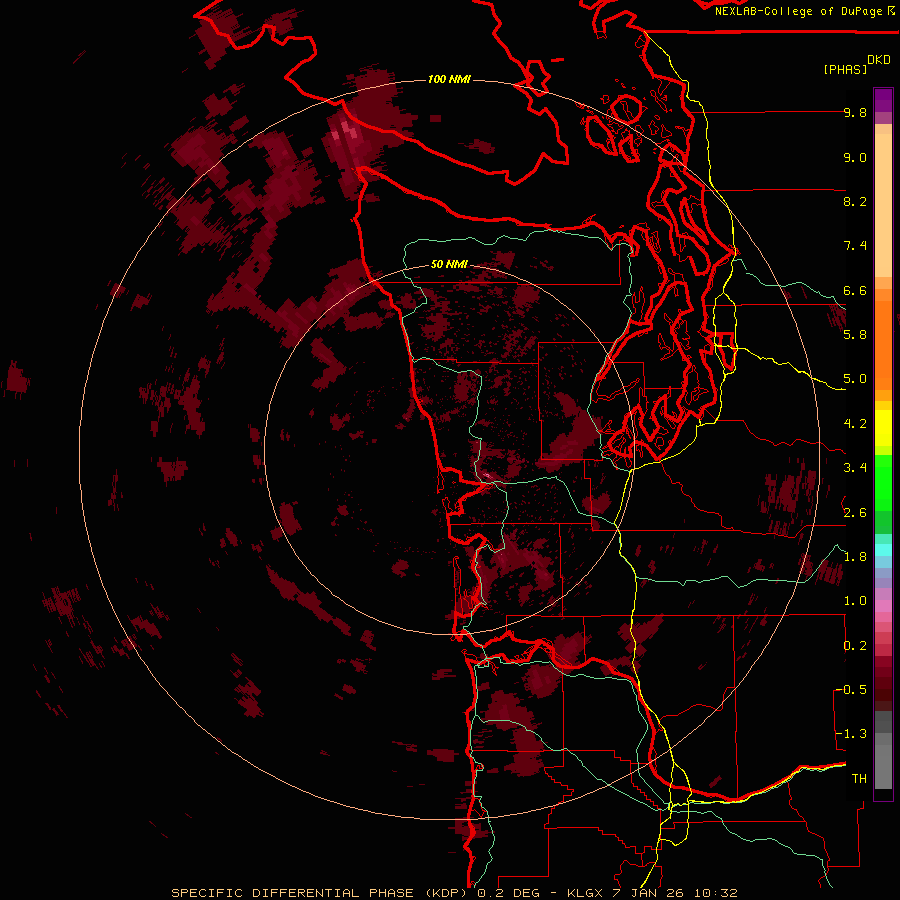Click the 100 NMI range ring label
This screenshot has width=900, height=900.
(449, 79)
